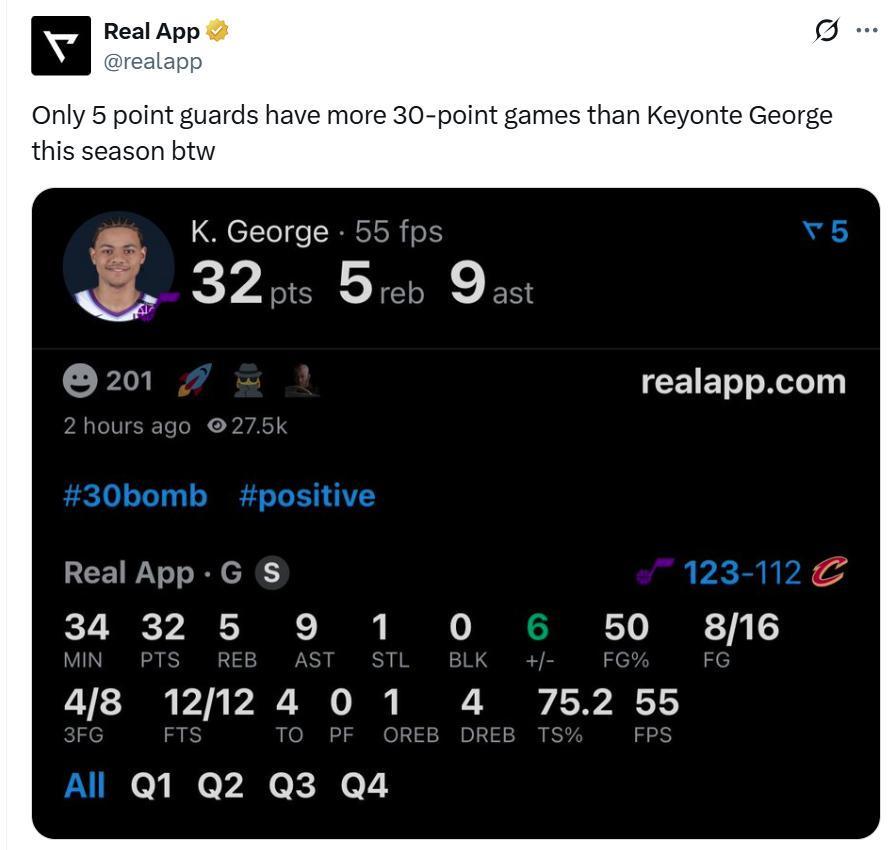
Task: Click the Utah Jazz team logo
Action: point(655,572)
